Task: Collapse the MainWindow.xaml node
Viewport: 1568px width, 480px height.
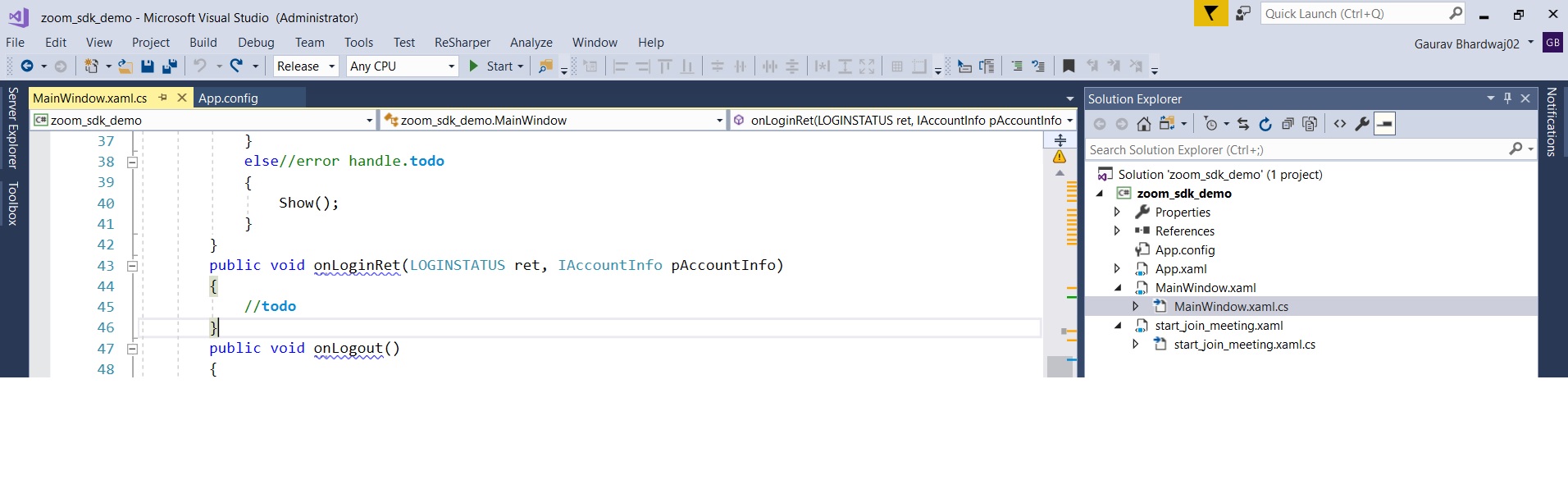Action: point(1118,288)
